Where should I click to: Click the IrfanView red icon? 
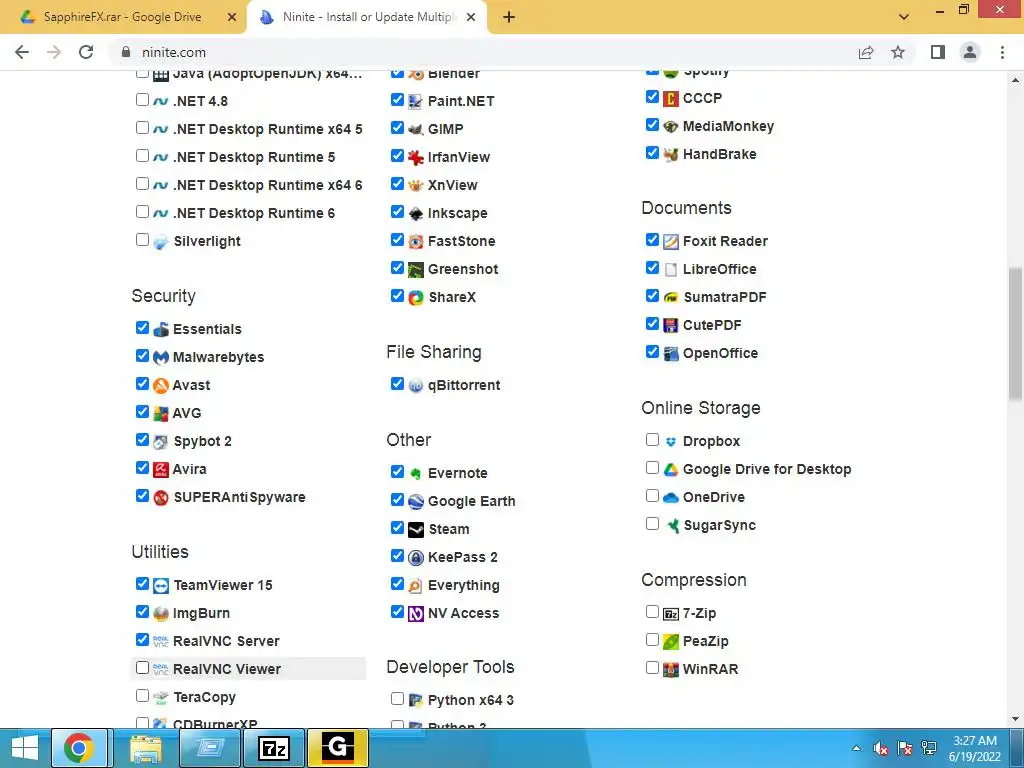[415, 157]
